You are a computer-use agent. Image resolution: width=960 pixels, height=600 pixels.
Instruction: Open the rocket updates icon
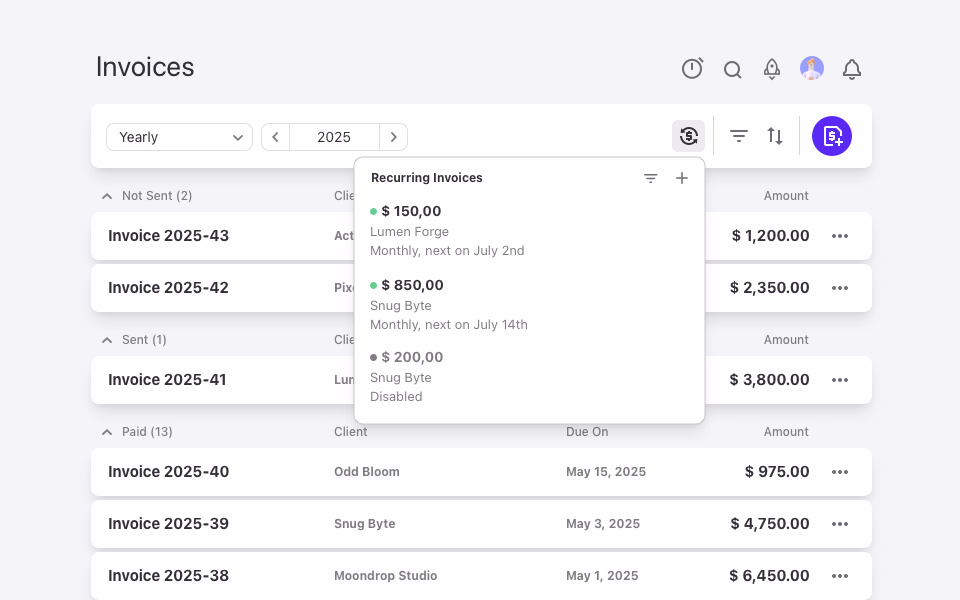[772, 69]
